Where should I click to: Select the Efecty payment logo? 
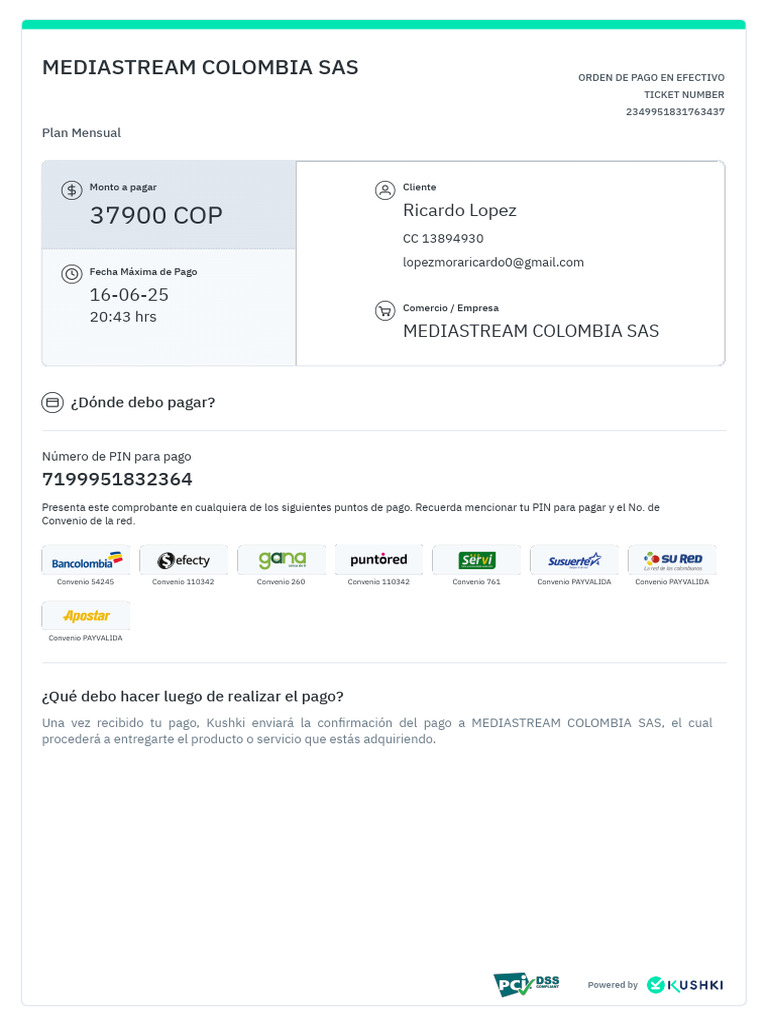coord(184,560)
